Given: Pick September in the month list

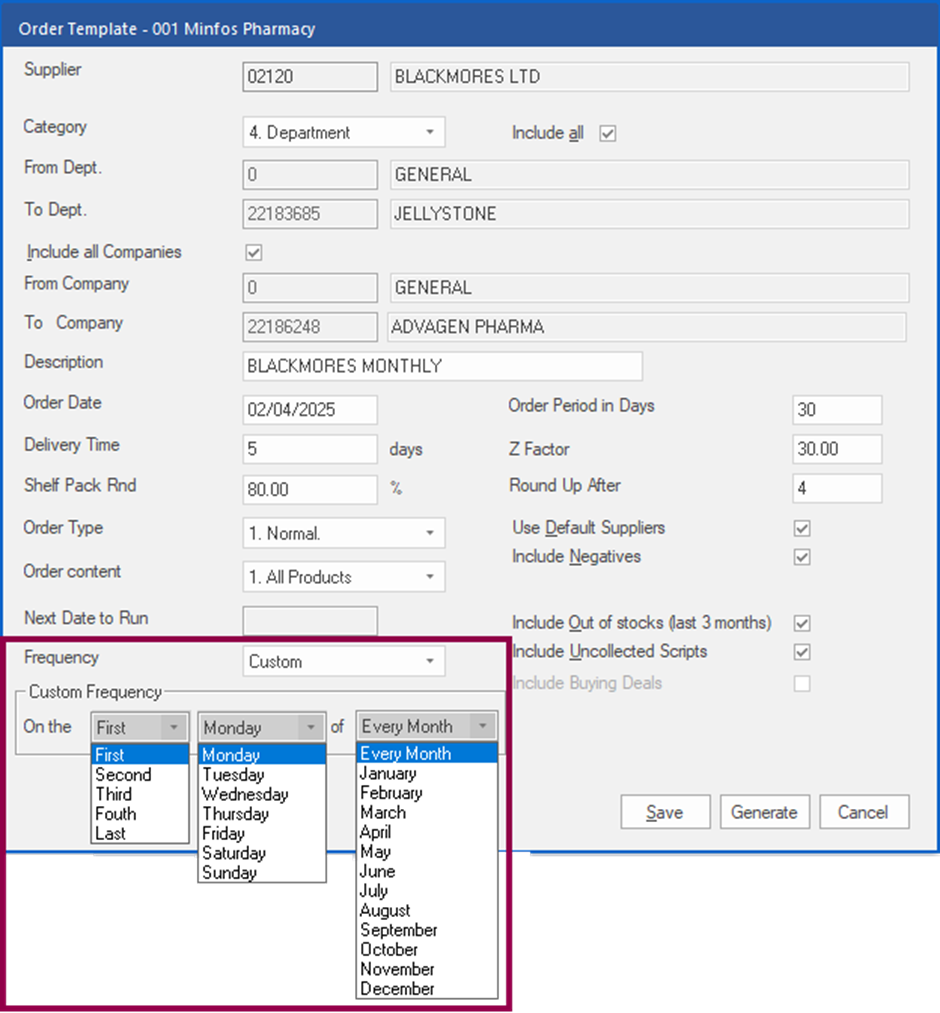Looking at the screenshot, I should point(427,930).
